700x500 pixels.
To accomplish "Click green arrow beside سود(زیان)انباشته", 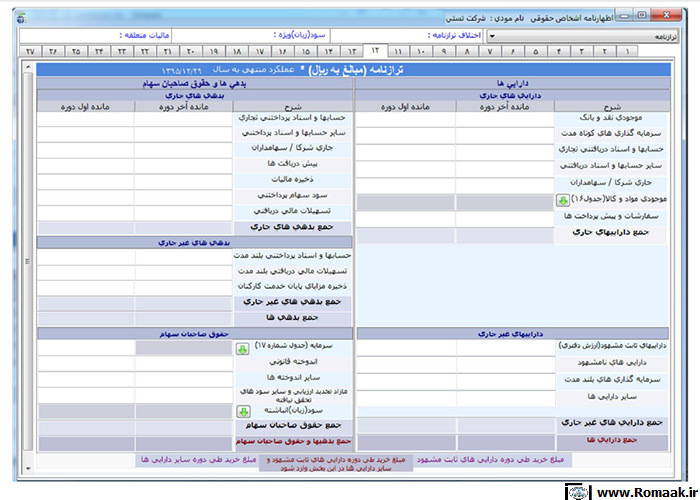I will point(243,412).
